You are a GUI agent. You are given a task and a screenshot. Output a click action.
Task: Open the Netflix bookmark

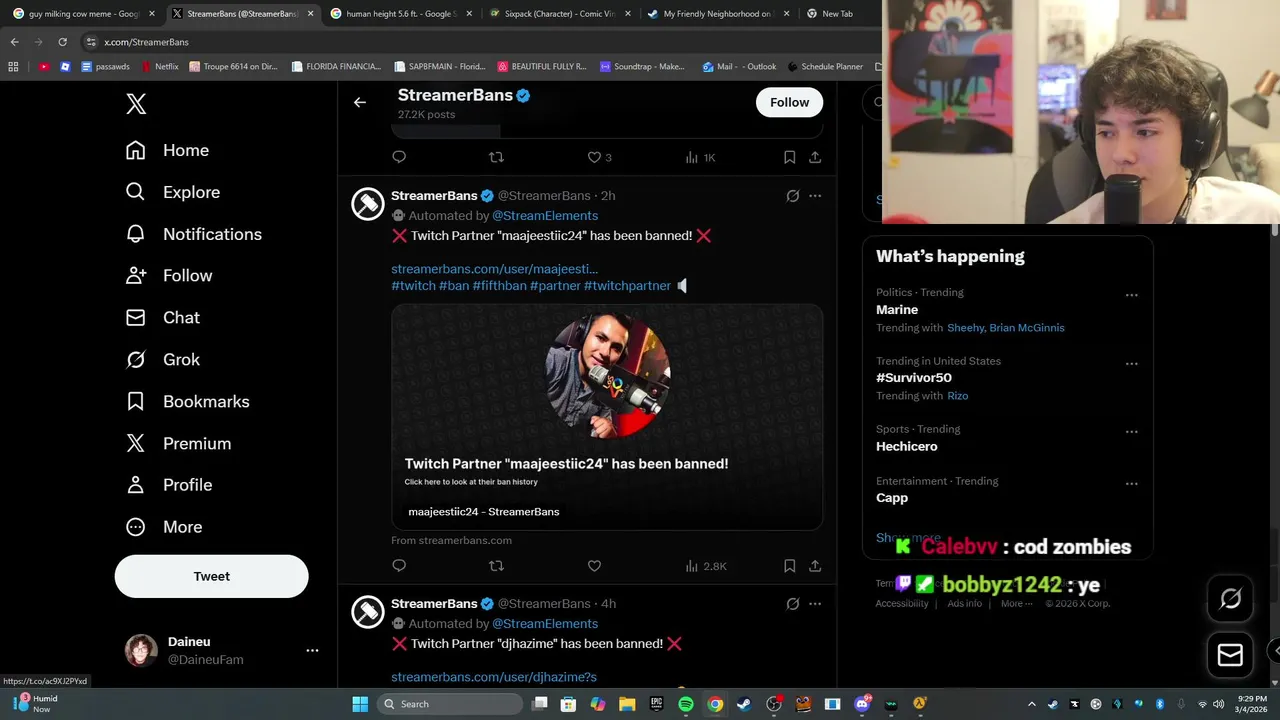coord(160,67)
